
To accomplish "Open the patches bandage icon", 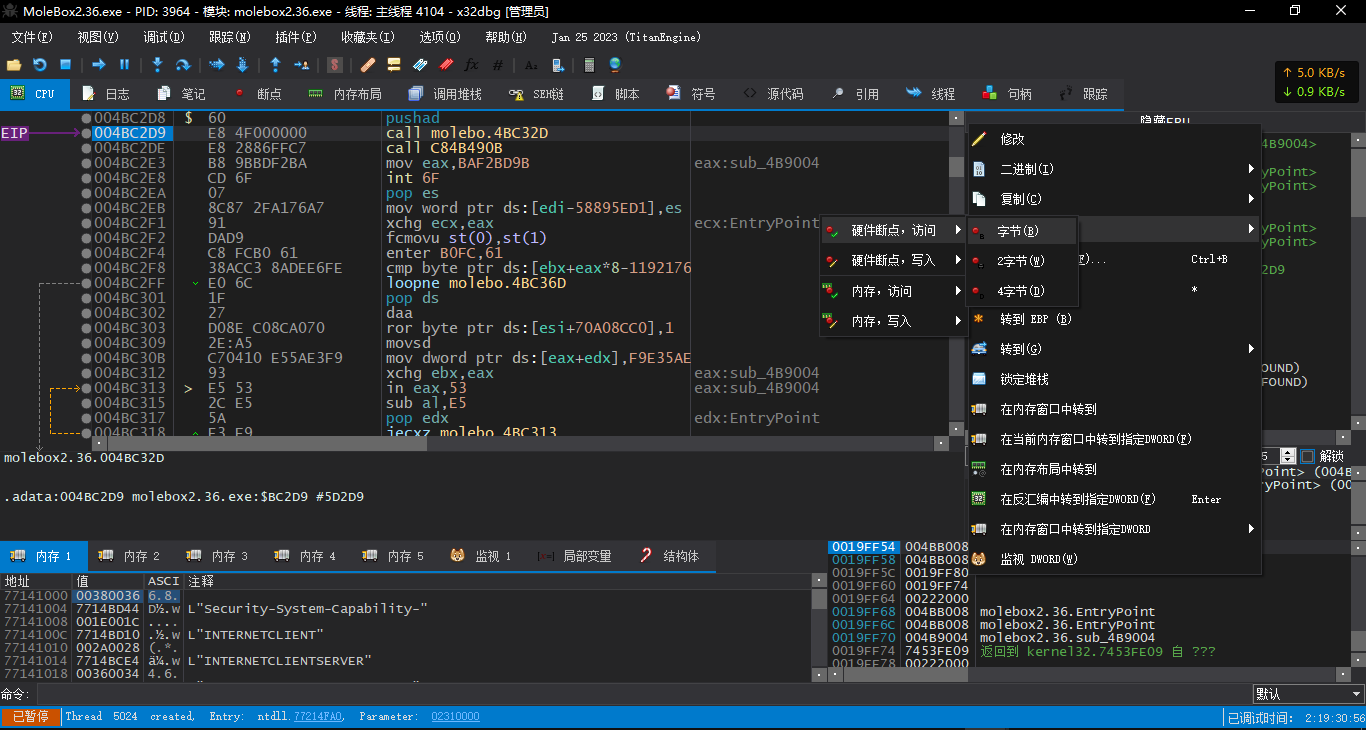I will pyautogui.click(x=368, y=65).
